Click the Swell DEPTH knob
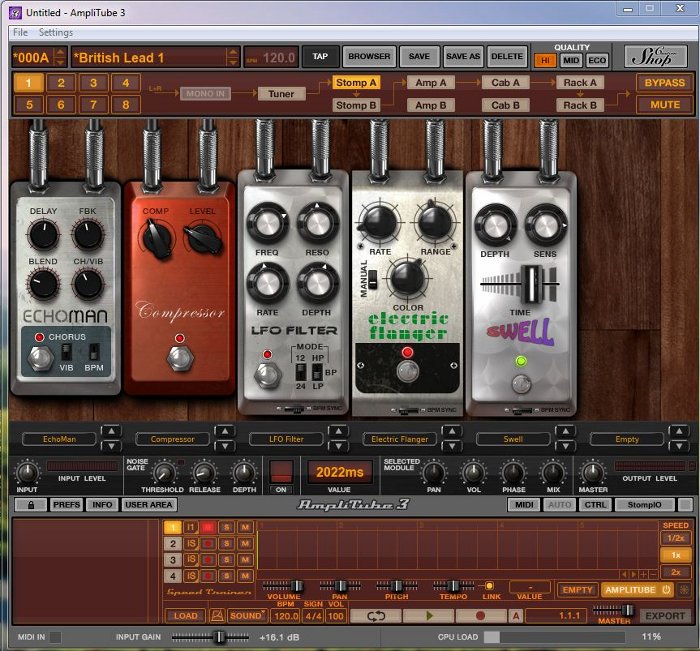Image resolution: width=700 pixels, height=651 pixels. click(x=495, y=225)
